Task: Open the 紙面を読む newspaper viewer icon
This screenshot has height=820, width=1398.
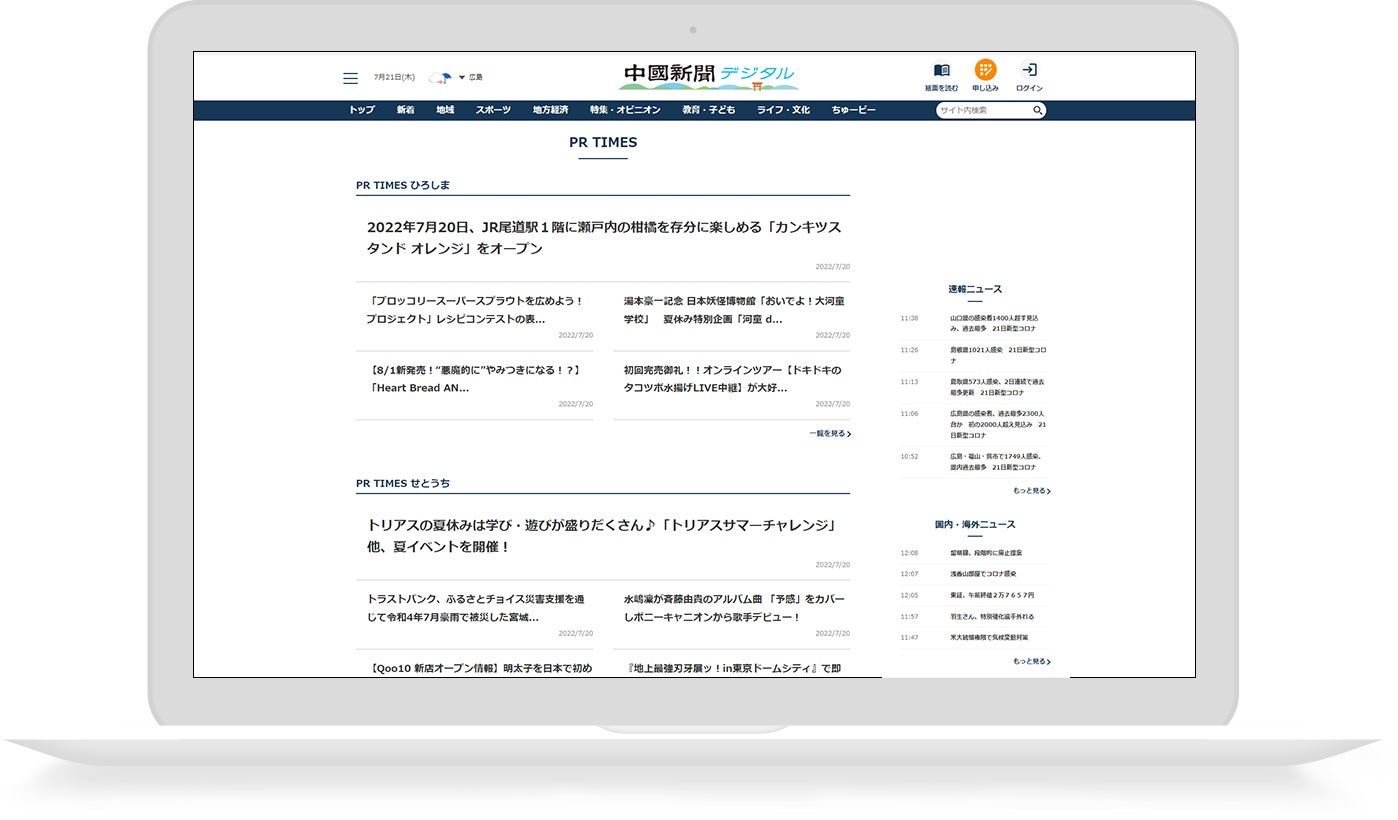Action: pos(941,71)
